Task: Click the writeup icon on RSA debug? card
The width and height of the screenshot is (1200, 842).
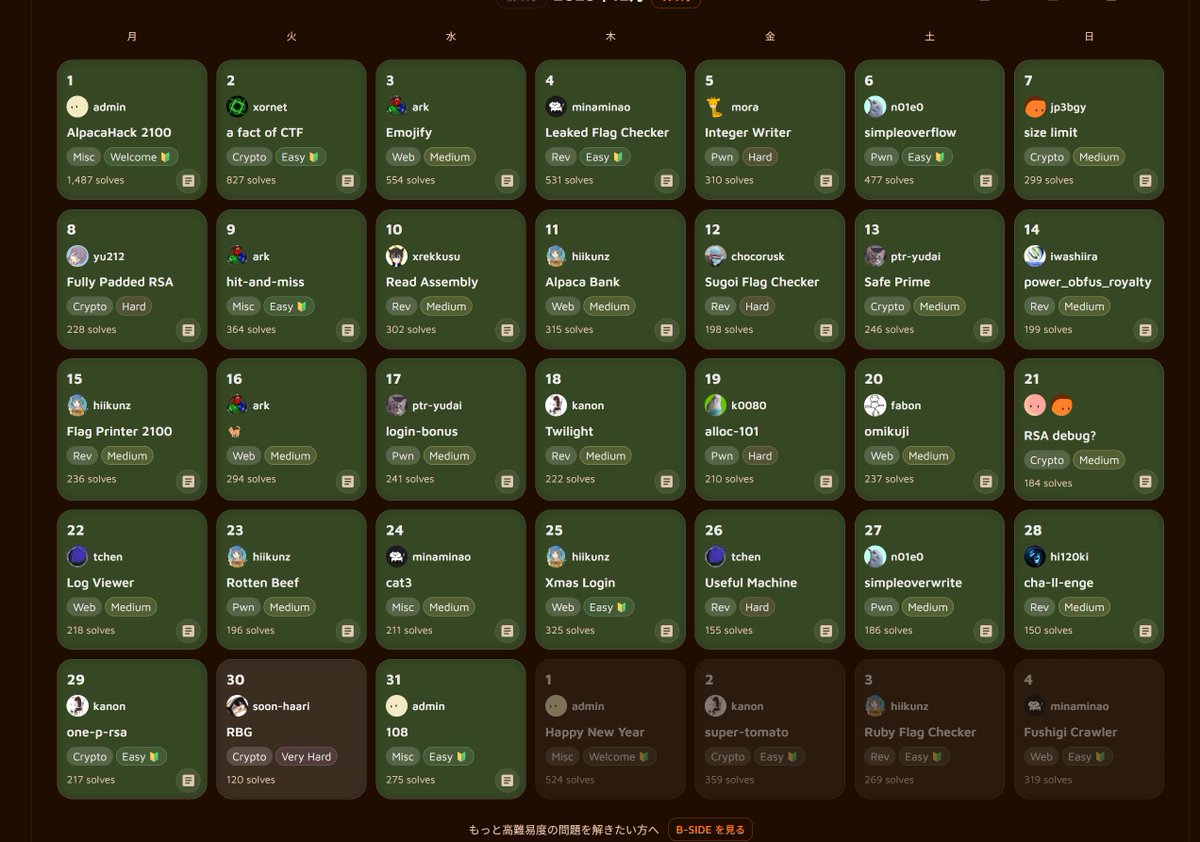Action: pyautogui.click(x=1145, y=482)
